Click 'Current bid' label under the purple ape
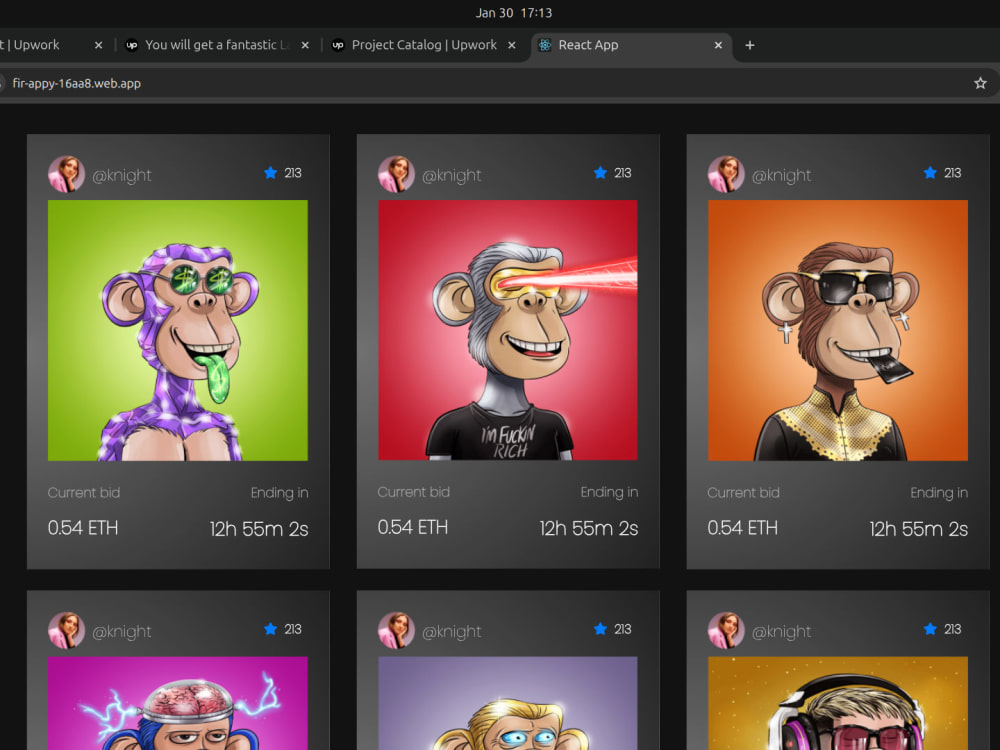 click(x=84, y=492)
